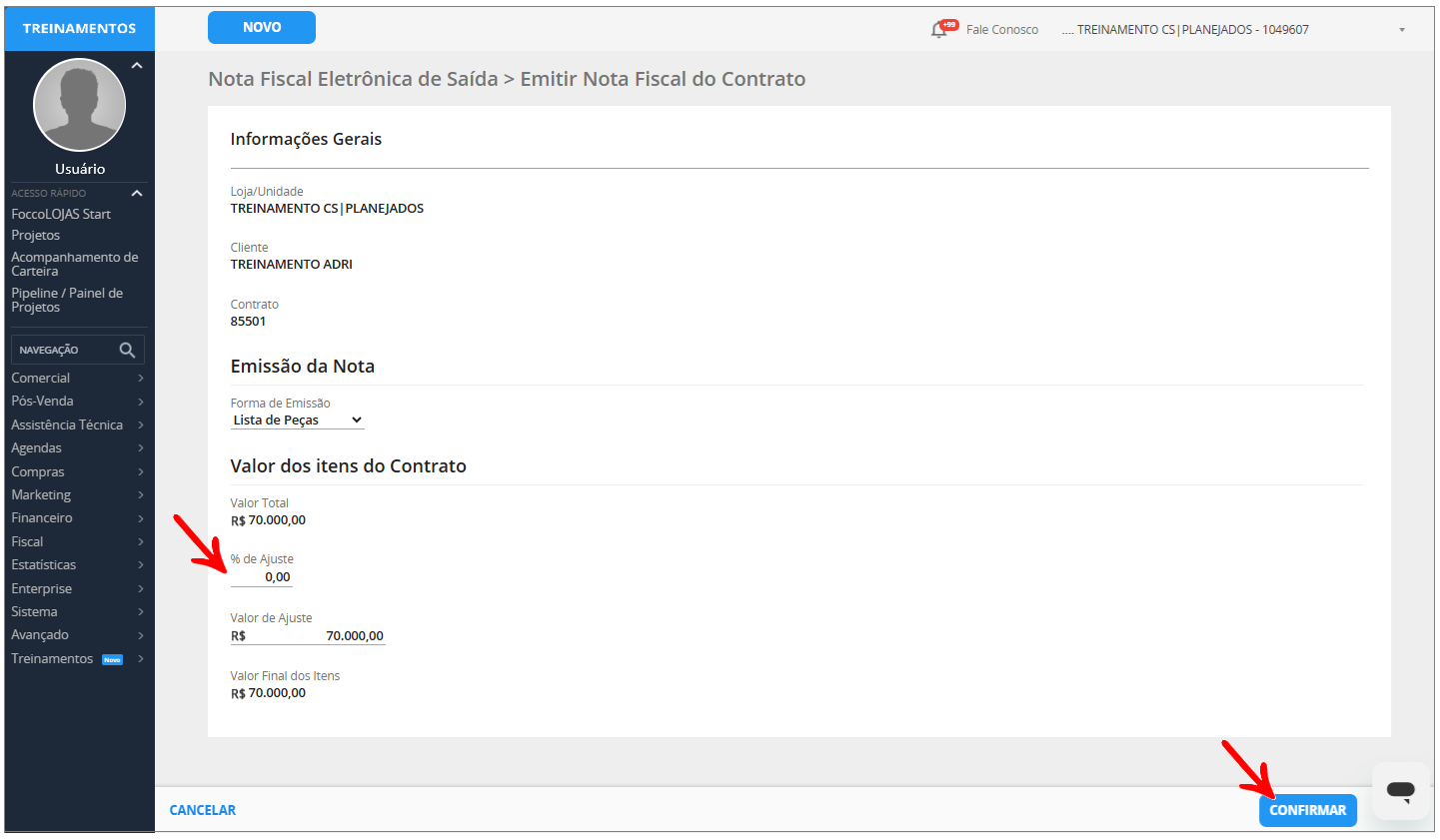Open the Forma de Emissão dropdown

pyautogui.click(x=297, y=420)
